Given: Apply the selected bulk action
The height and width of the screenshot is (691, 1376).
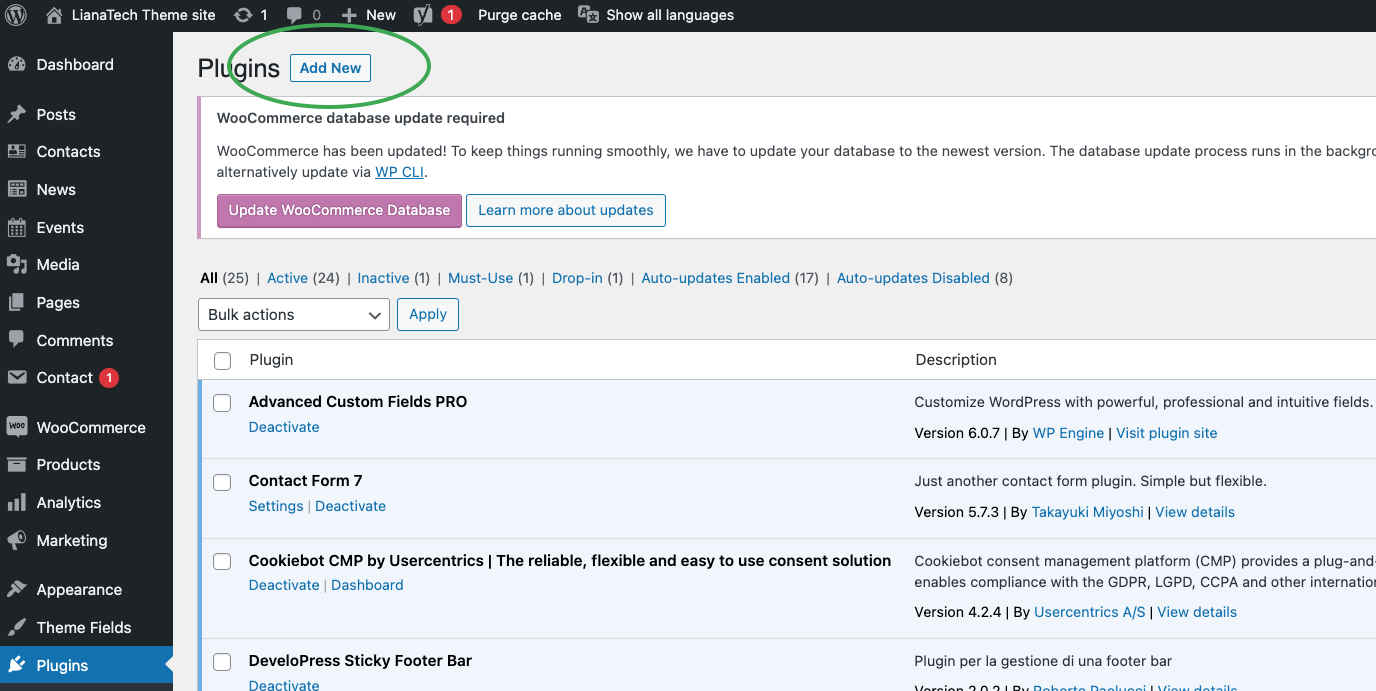Looking at the screenshot, I should pyautogui.click(x=428, y=314).
